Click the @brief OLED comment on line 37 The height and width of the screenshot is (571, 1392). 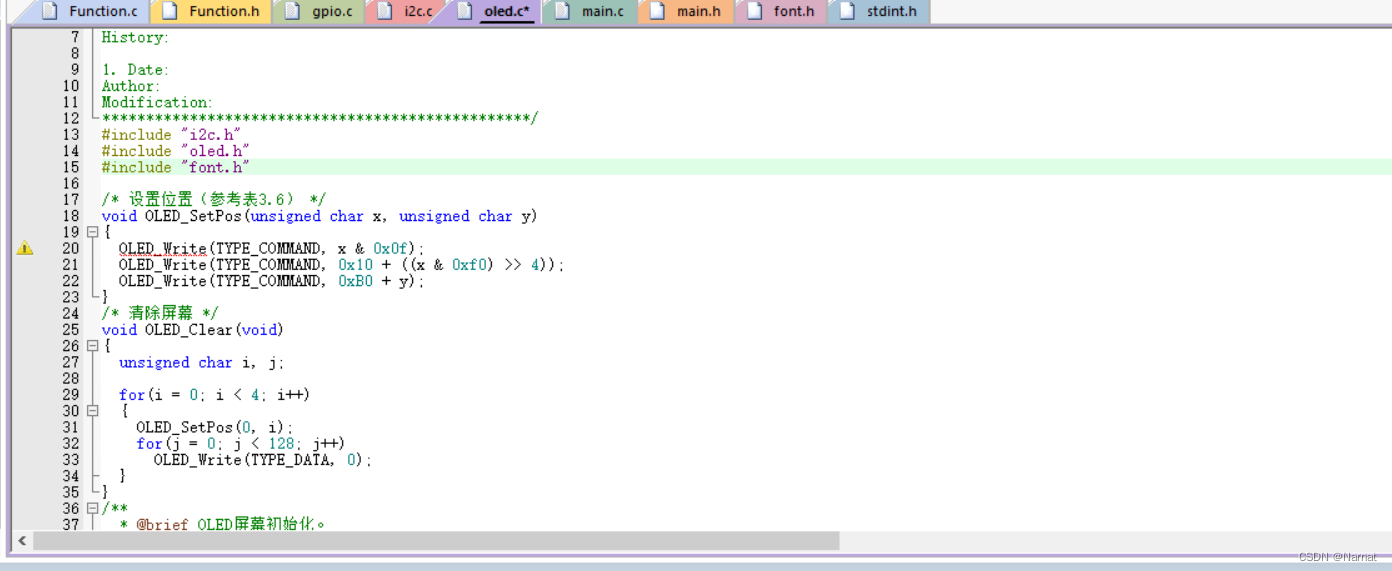click(223, 524)
